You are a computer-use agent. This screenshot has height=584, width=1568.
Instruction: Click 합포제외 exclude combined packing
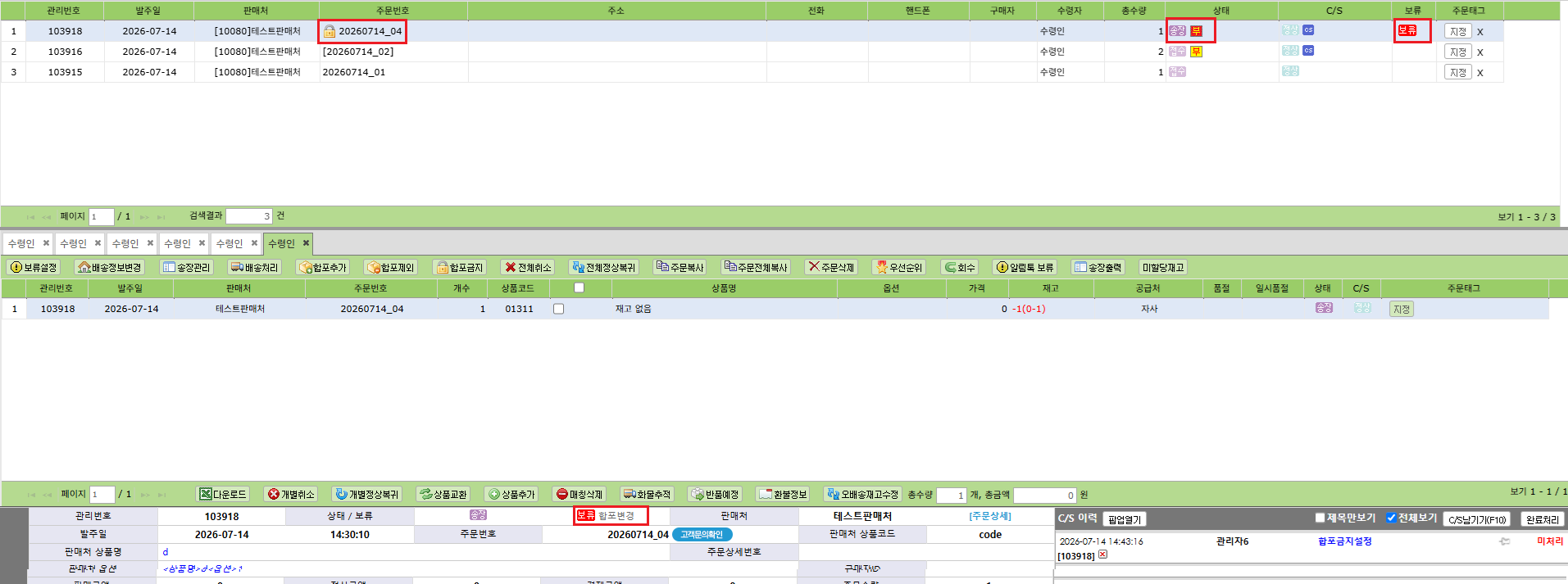tap(391, 267)
